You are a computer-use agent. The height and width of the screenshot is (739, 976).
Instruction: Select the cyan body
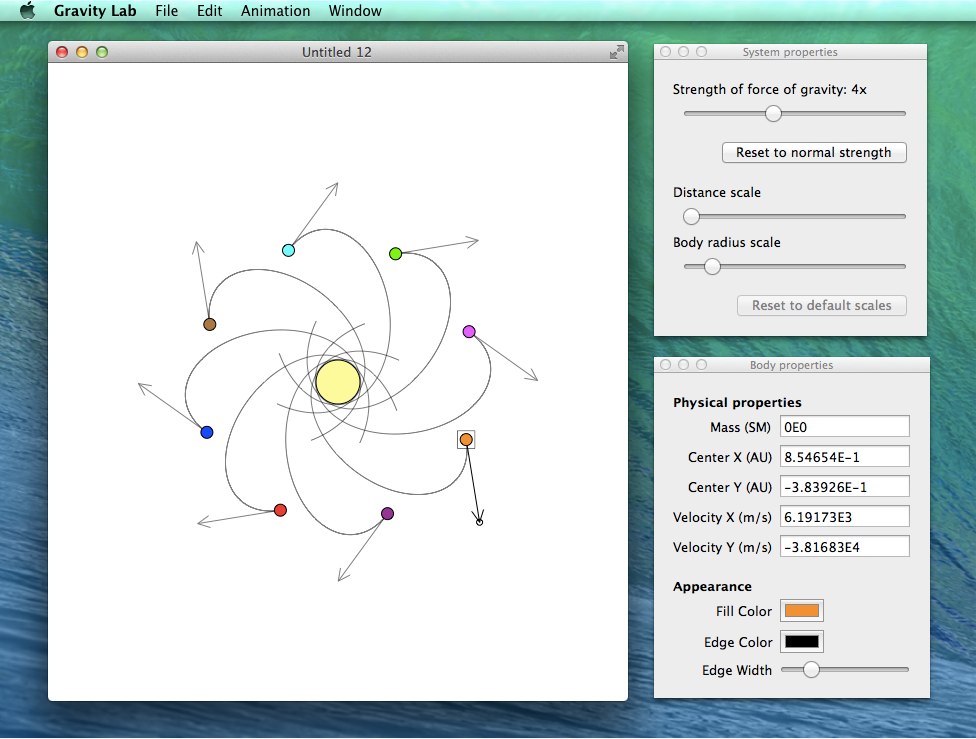[288, 250]
